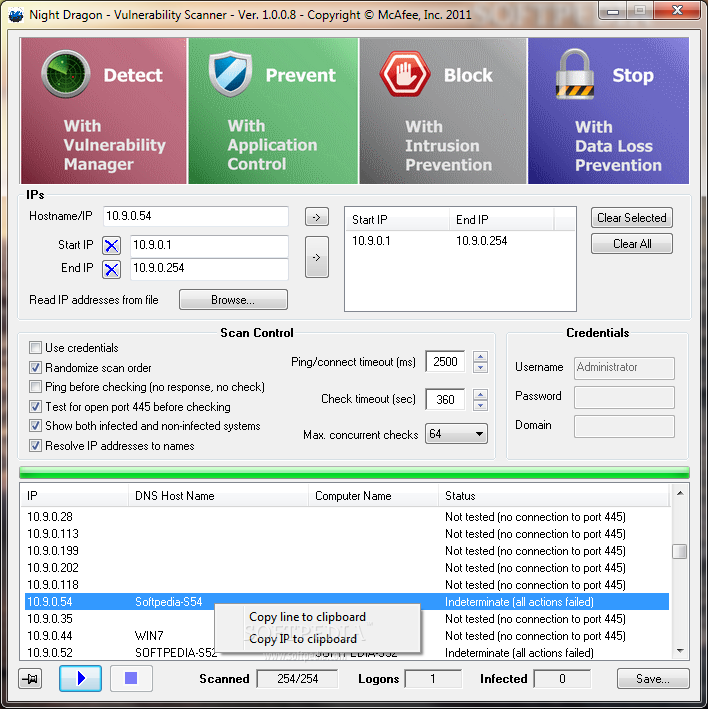Sort by Status column header

(x=554, y=496)
